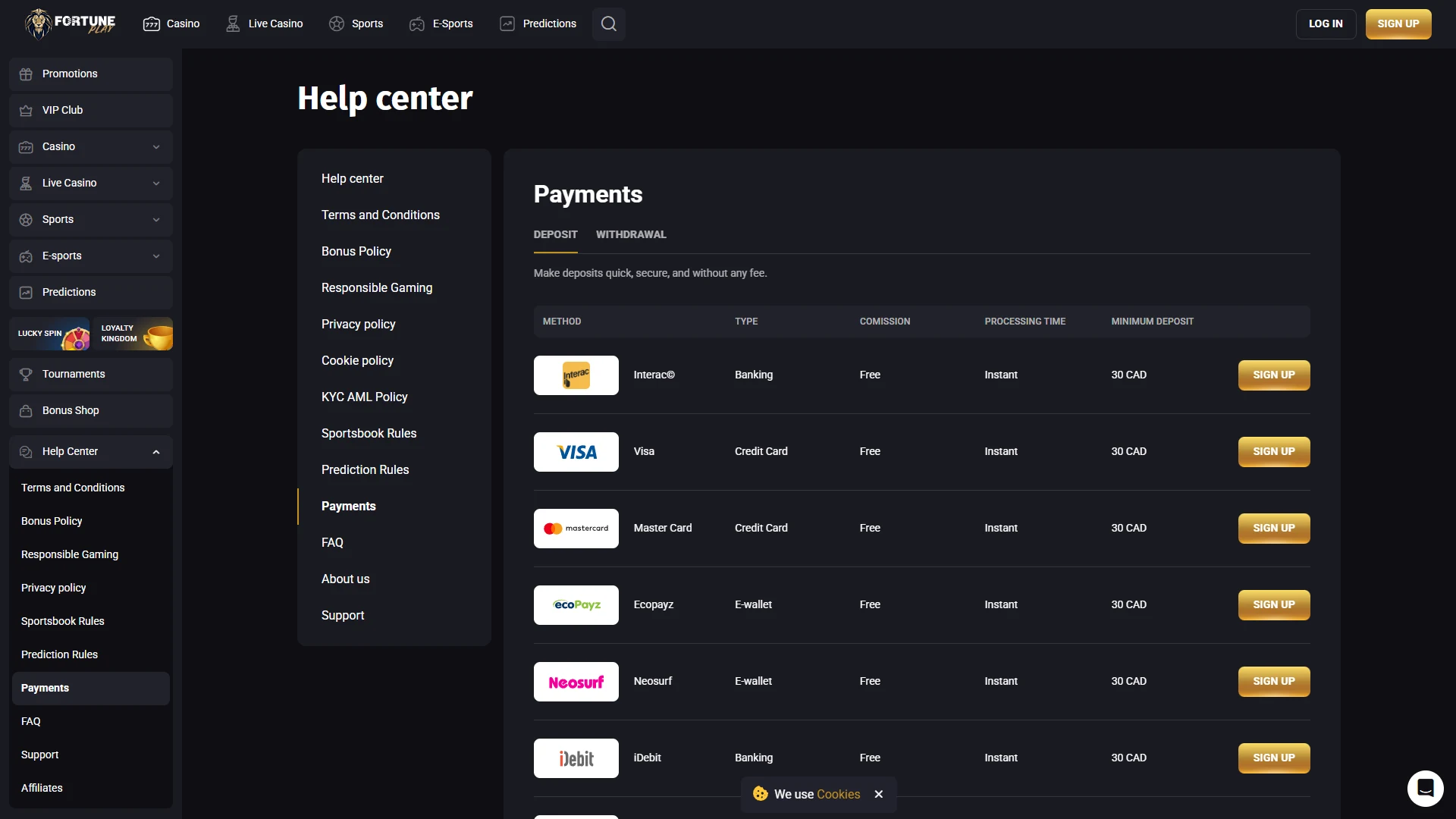The image size is (1456, 819).
Task: Click the Tournaments trophy icon
Action: (x=26, y=374)
